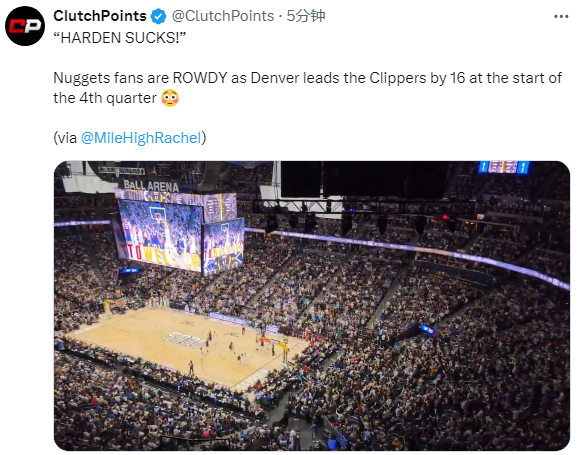Click the Ball Arena sign in video
Image resolution: width=581 pixels, height=455 pixels.
[150, 185]
